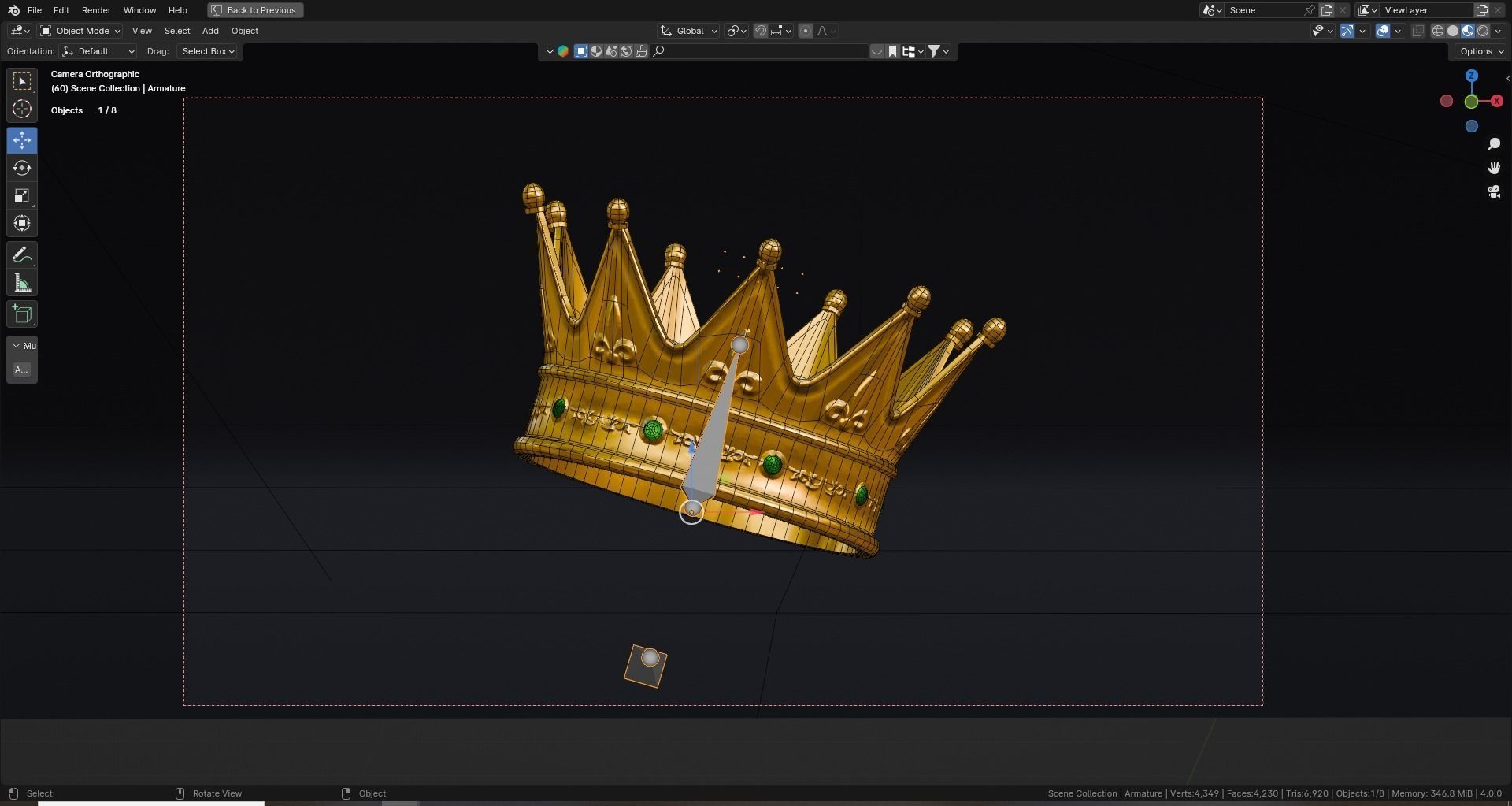Activate the 3D Cursor tool
The image size is (1512, 806).
coord(22,109)
